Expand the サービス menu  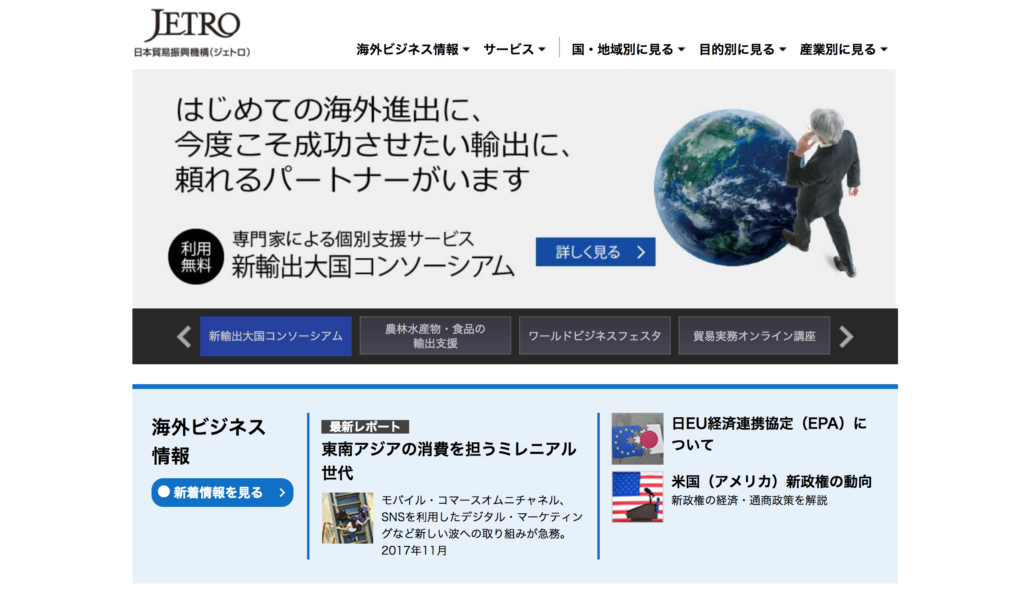click(x=514, y=50)
